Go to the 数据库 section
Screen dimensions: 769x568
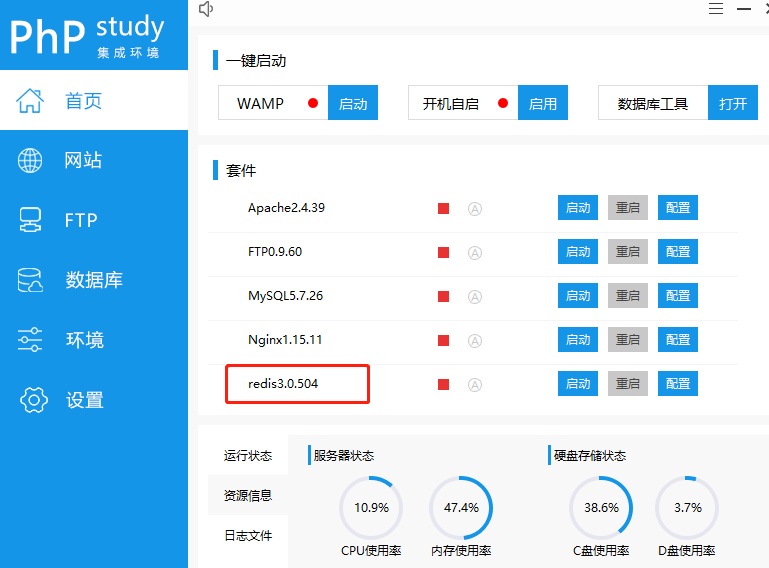pyautogui.click(x=94, y=280)
